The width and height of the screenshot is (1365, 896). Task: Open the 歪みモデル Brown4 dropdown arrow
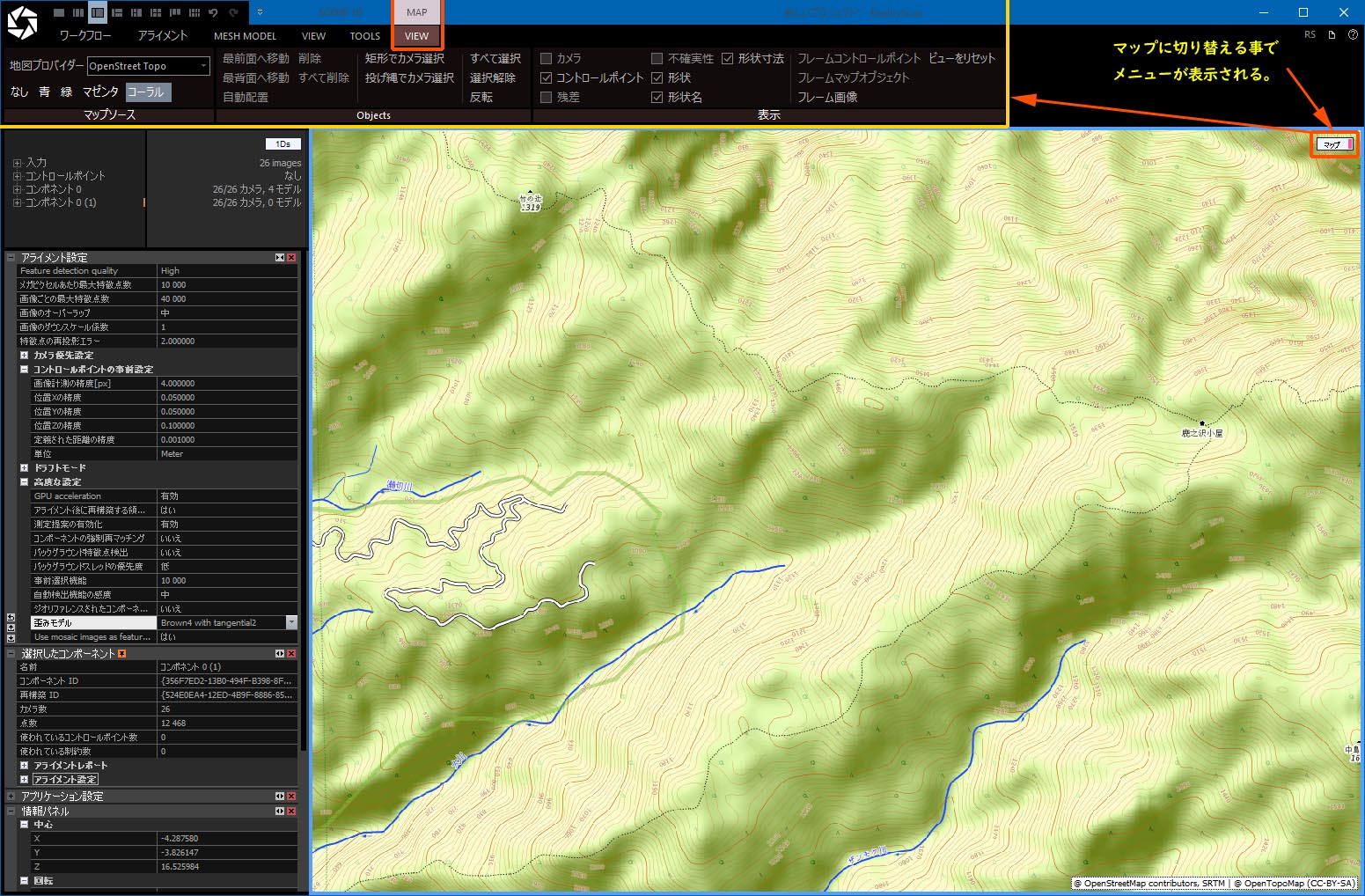(291, 623)
